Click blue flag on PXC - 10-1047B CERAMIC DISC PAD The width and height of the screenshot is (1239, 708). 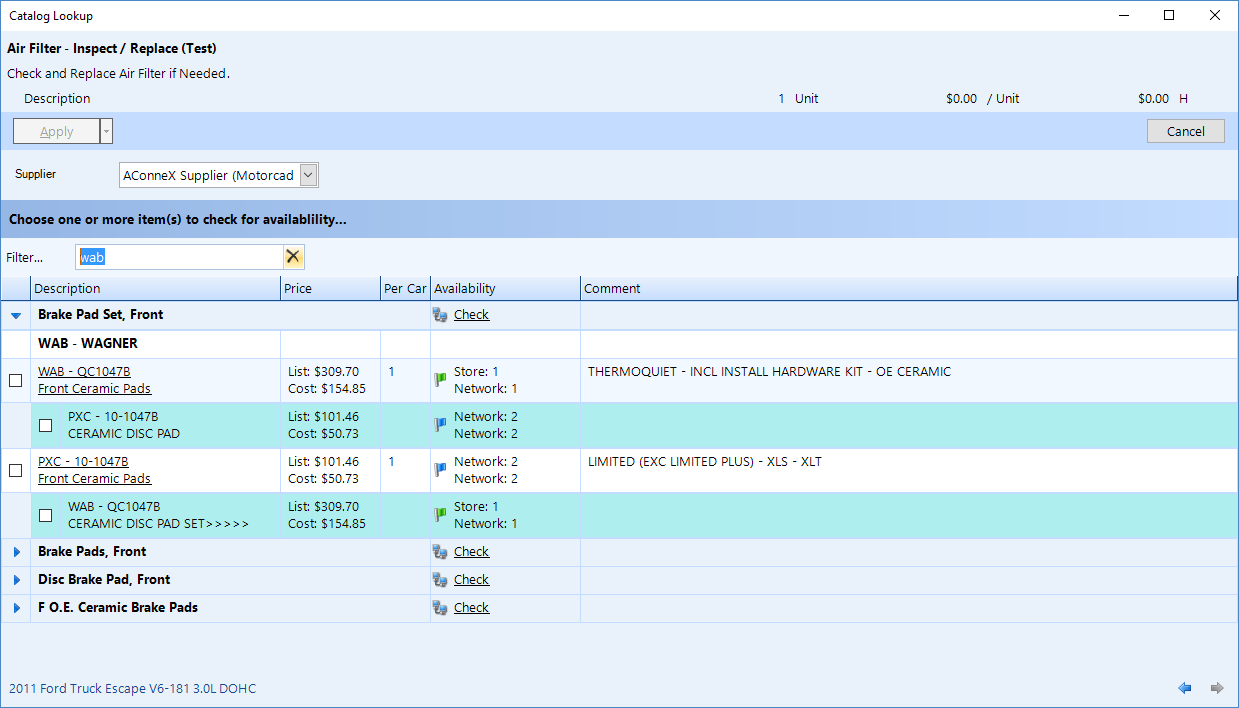(x=440, y=425)
